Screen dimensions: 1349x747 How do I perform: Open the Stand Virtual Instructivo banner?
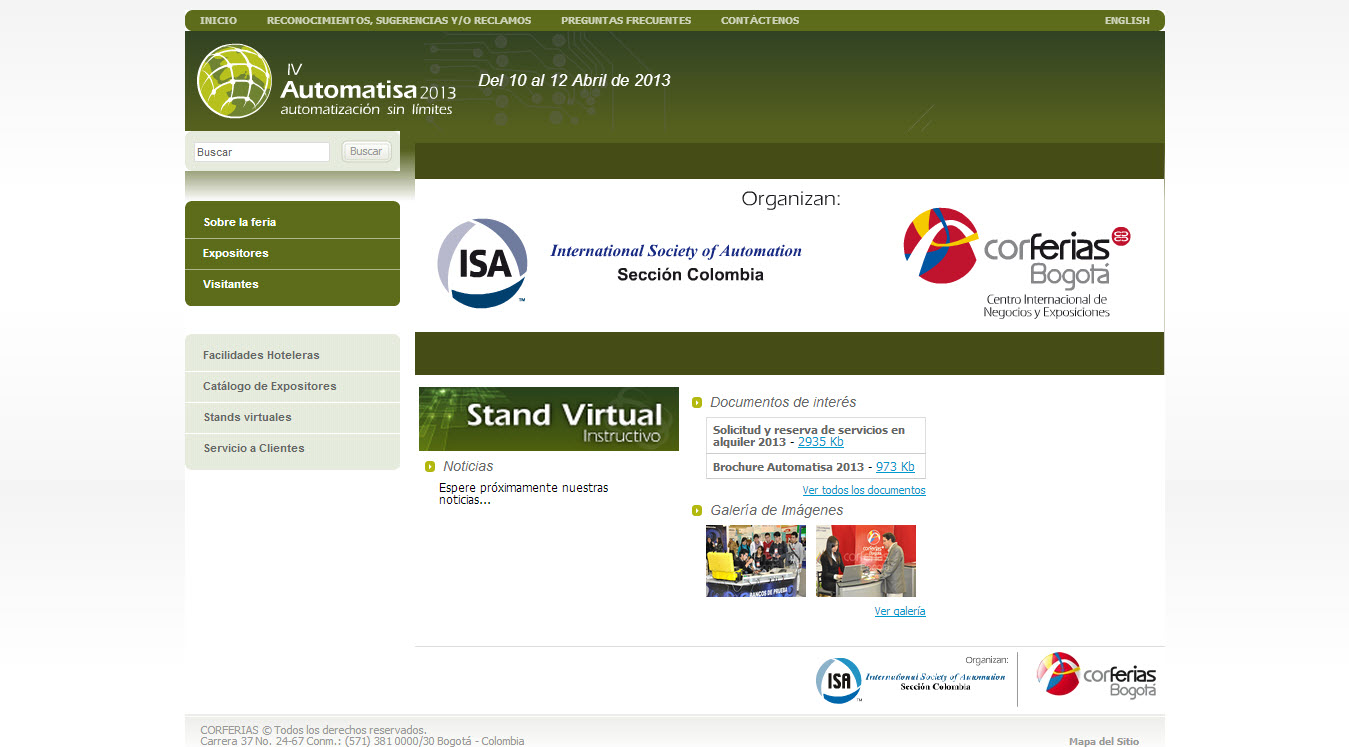[x=549, y=419]
